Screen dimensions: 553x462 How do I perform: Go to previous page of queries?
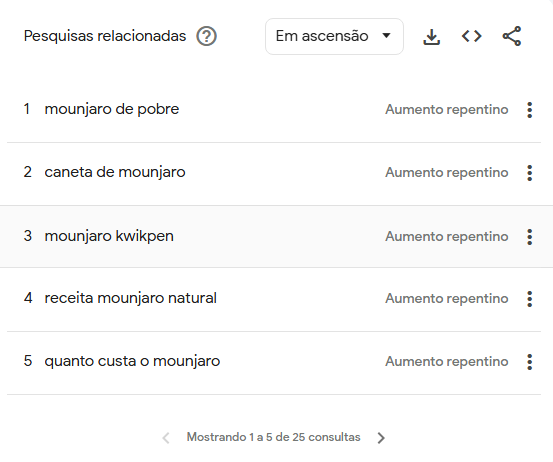click(166, 438)
